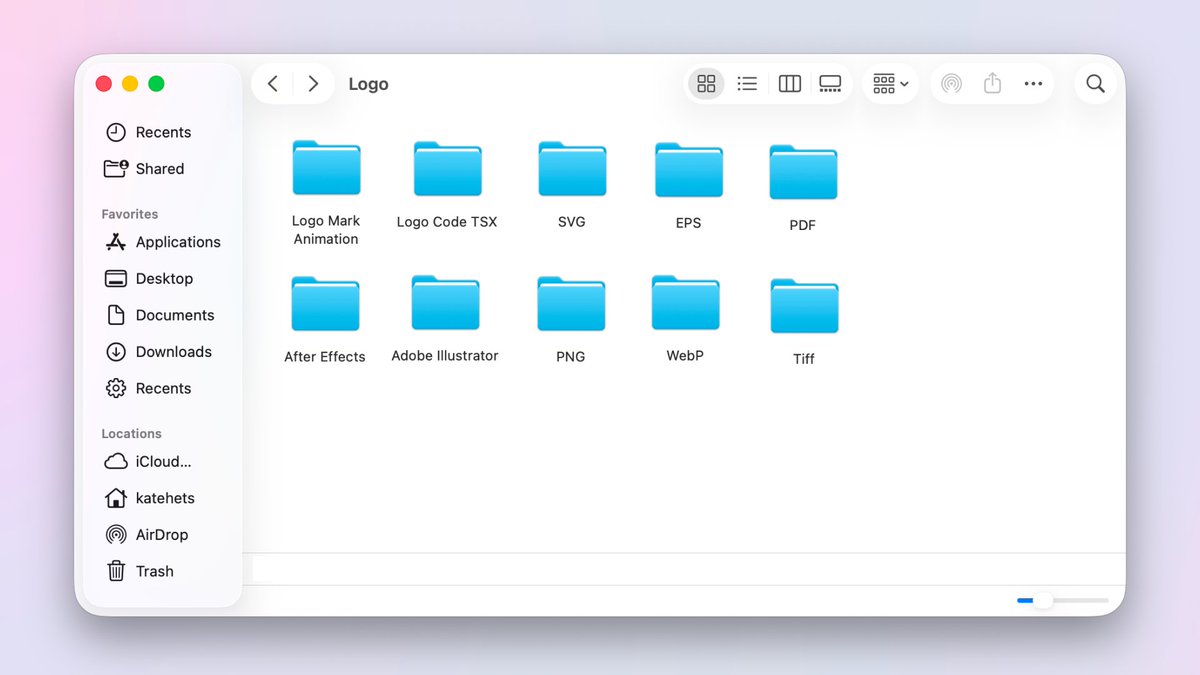Image resolution: width=1200 pixels, height=675 pixels.
Task: Open Spotlight search in the Finder toolbar
Action: pyautogui.click(x=1095, y=83)
